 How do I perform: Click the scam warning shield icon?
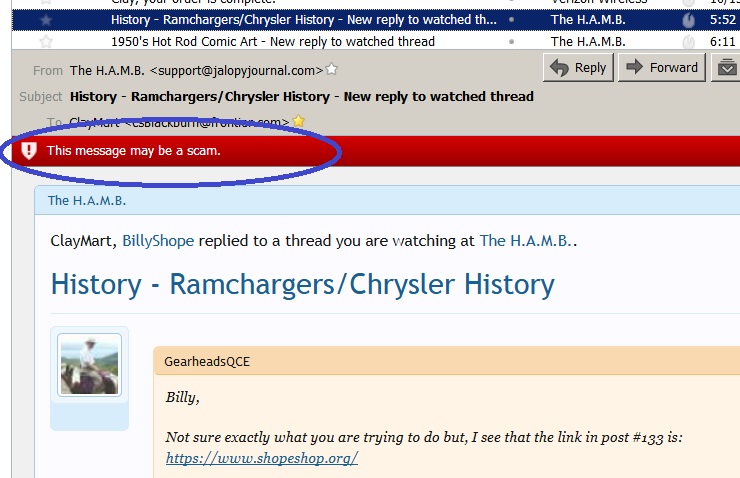(29, 151)
